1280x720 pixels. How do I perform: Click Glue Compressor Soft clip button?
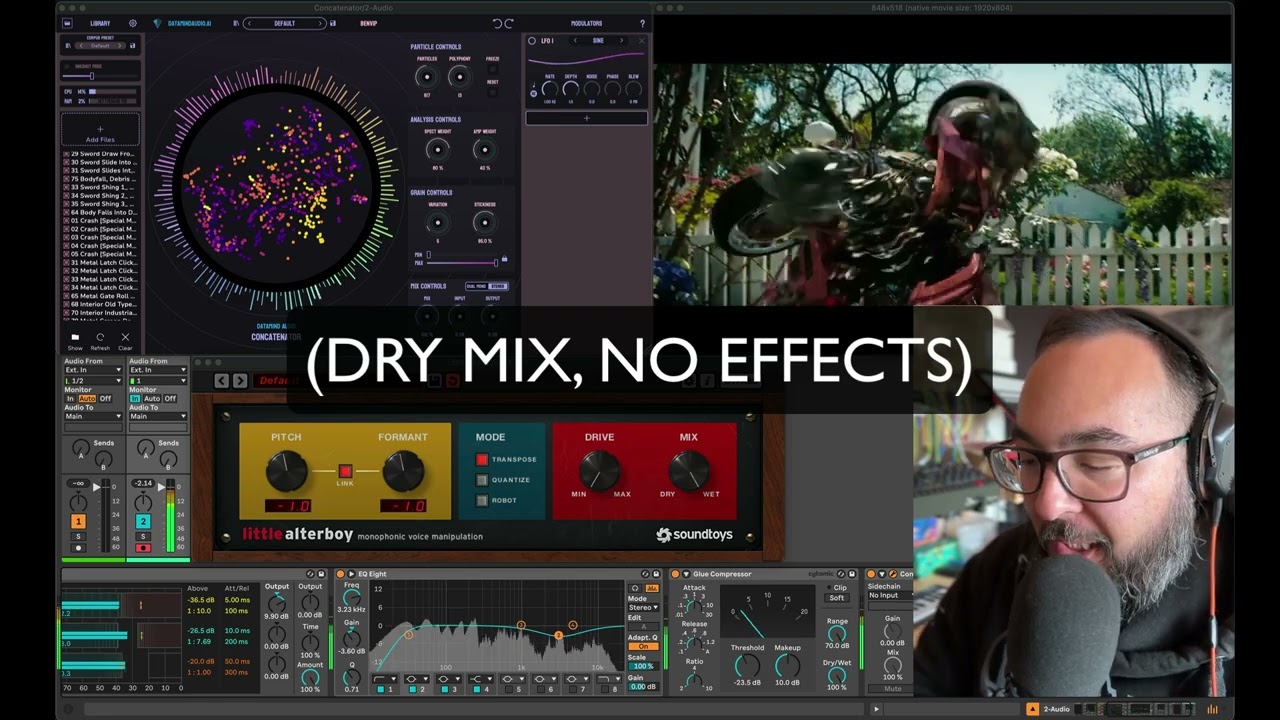click(x=837, y=598)
